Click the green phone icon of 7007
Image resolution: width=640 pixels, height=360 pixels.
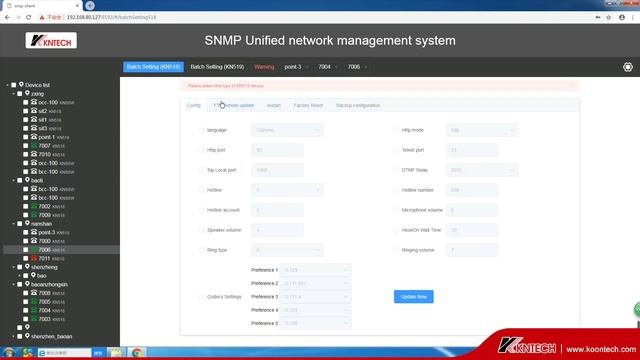34,145
